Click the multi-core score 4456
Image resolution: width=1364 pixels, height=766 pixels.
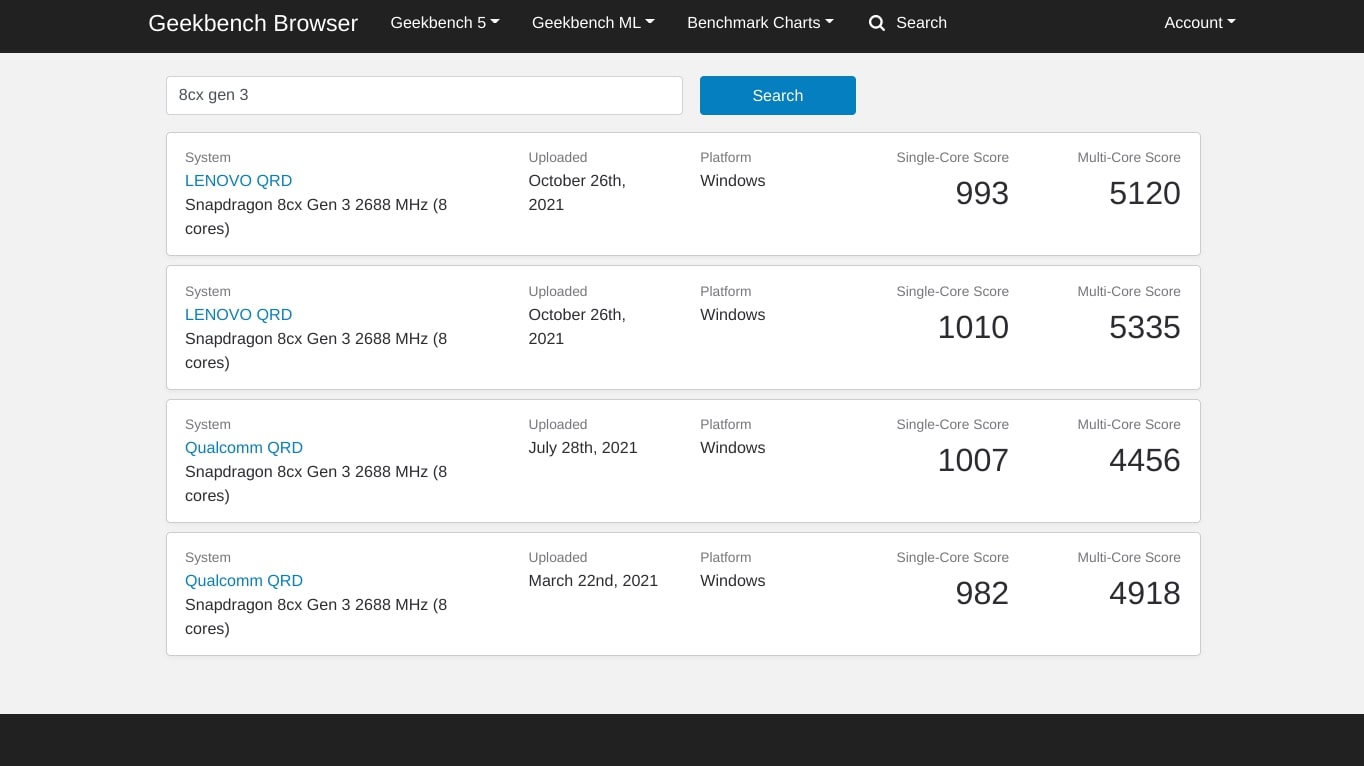(x=1144, y=460)
